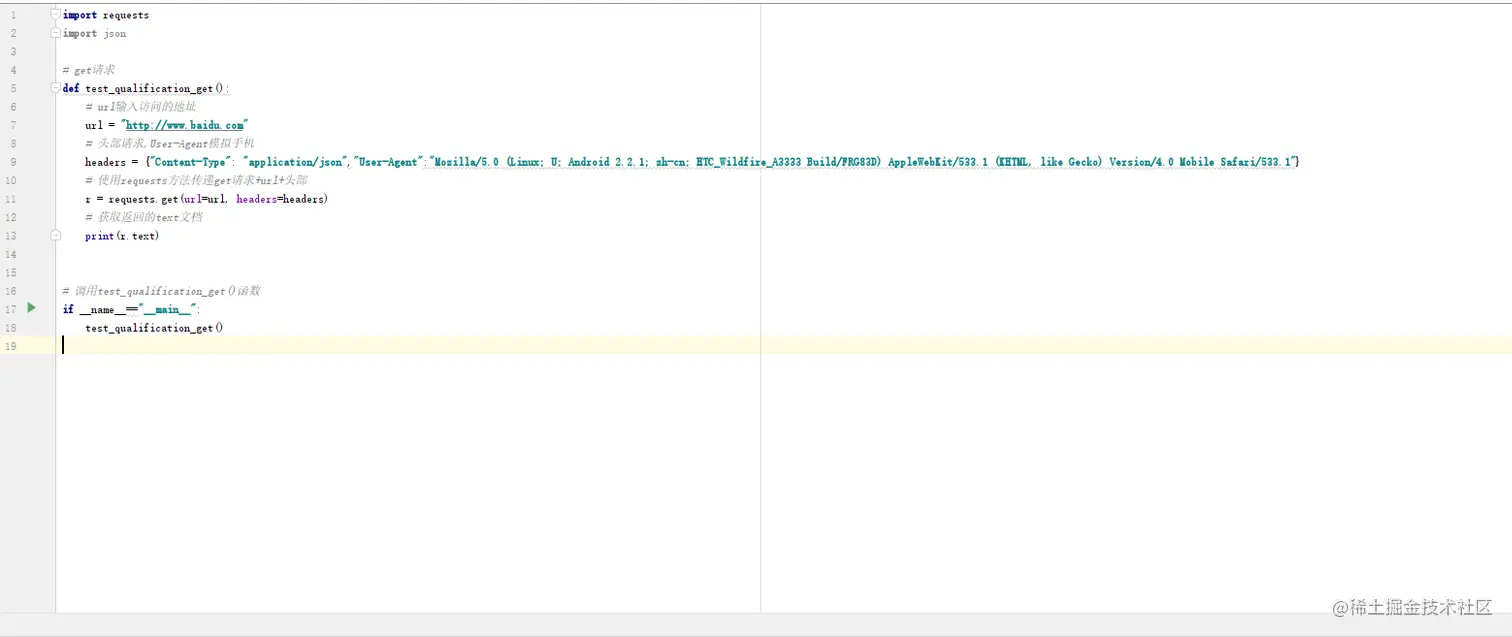Collapse the def test_qualification_get function fold
The height and width of the screenshot is (637, 1512).
(x=56, y=88)
